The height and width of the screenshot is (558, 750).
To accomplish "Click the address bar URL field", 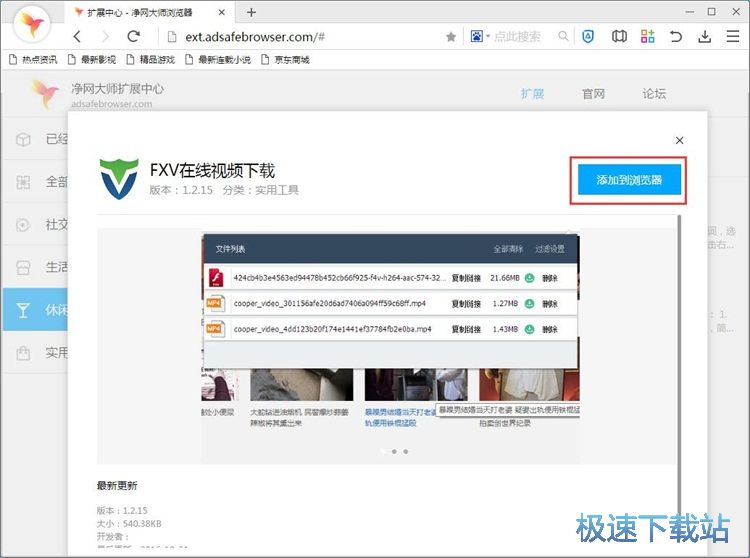I will coord(300,37).
